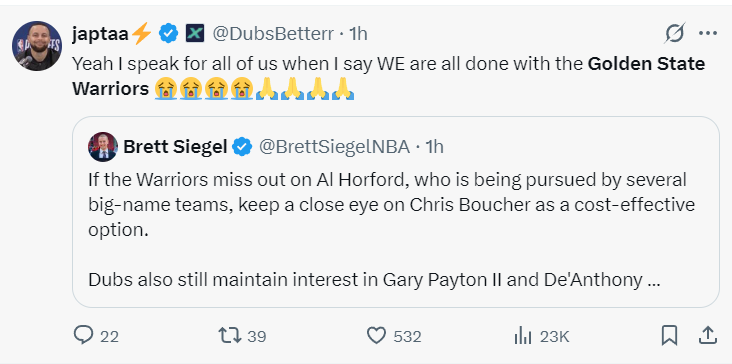Viewport: 732px width, 364px height.
Task: Open the three-dot more options menu
Action: tap(708, 33)
